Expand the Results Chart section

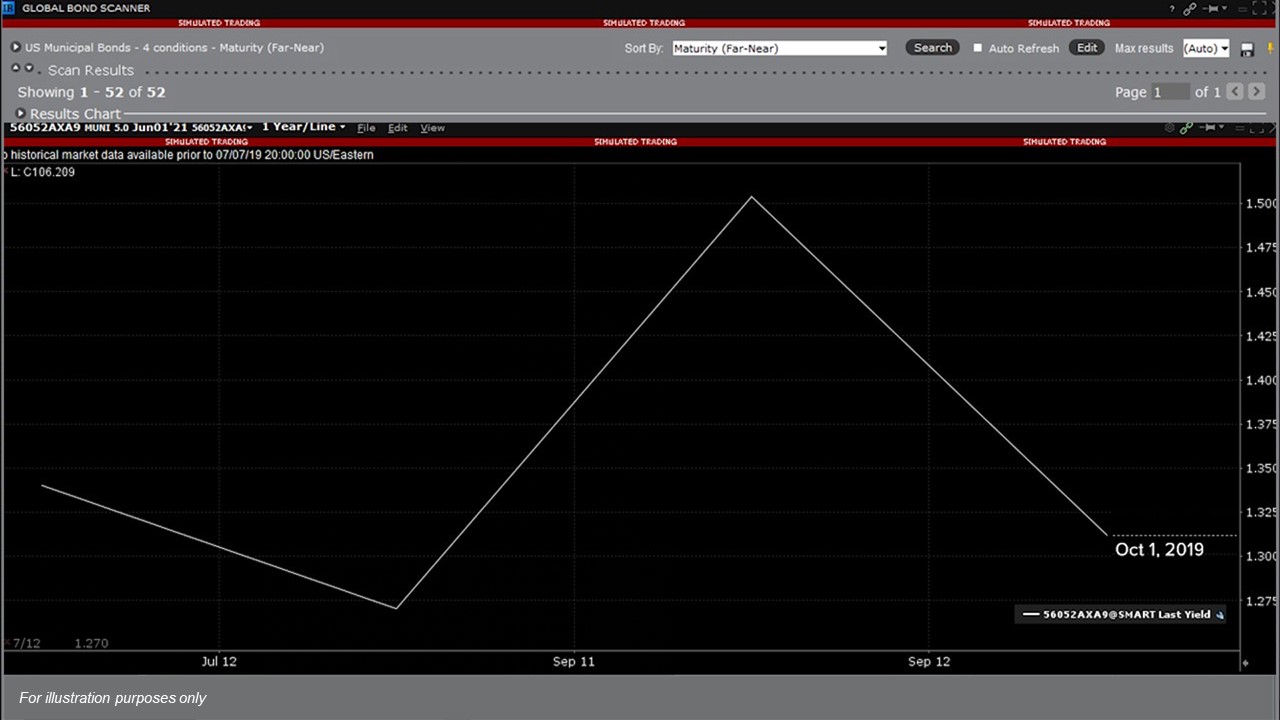[21, 114]
